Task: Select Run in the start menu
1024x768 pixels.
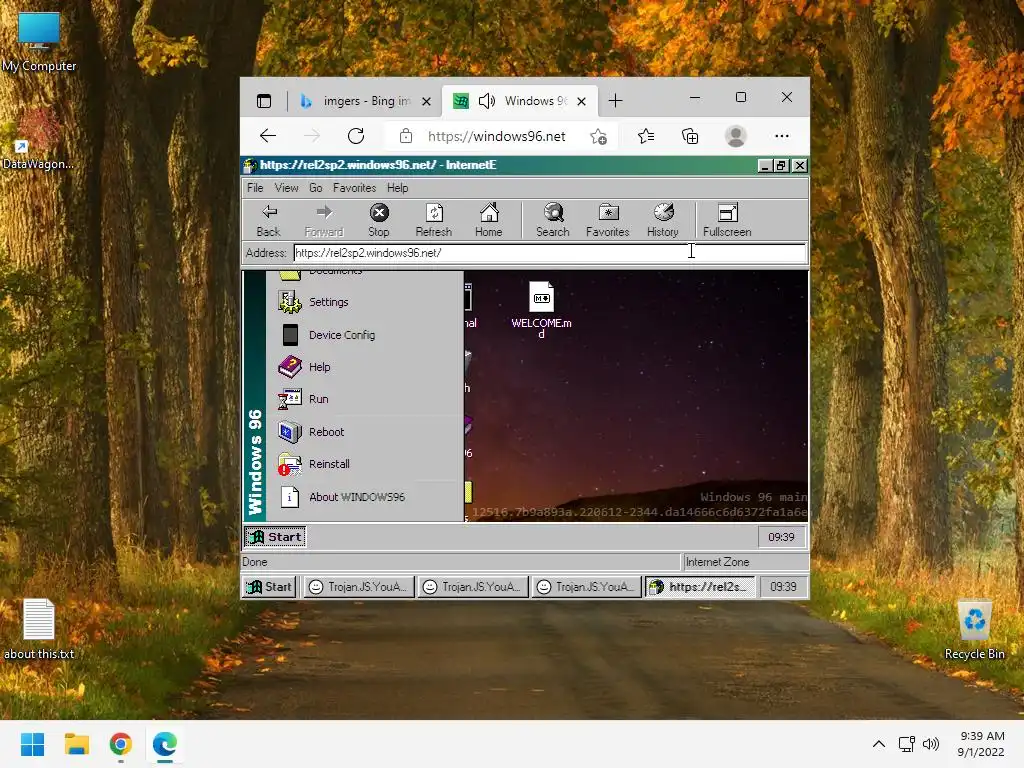Action: [366, 399]
